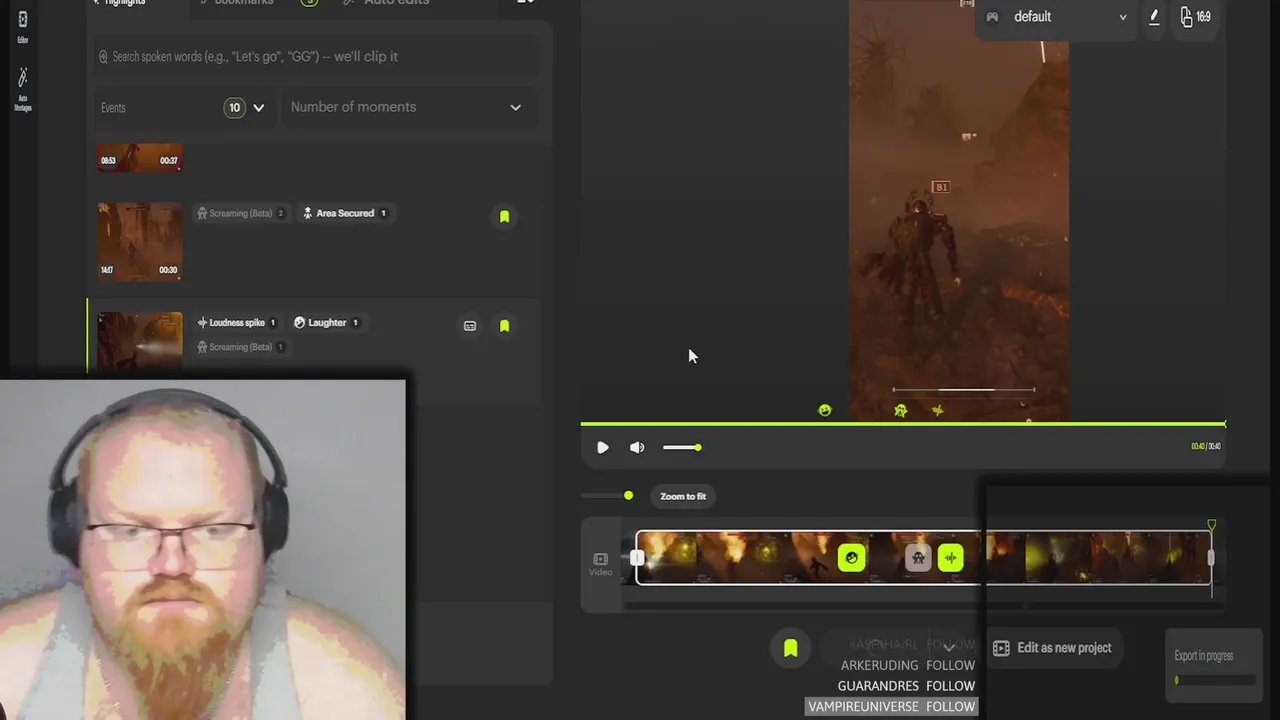The width and height of the screenshot is (1280, 720).
Task: Select the Loudness spike tag
Action: point(238,323)
